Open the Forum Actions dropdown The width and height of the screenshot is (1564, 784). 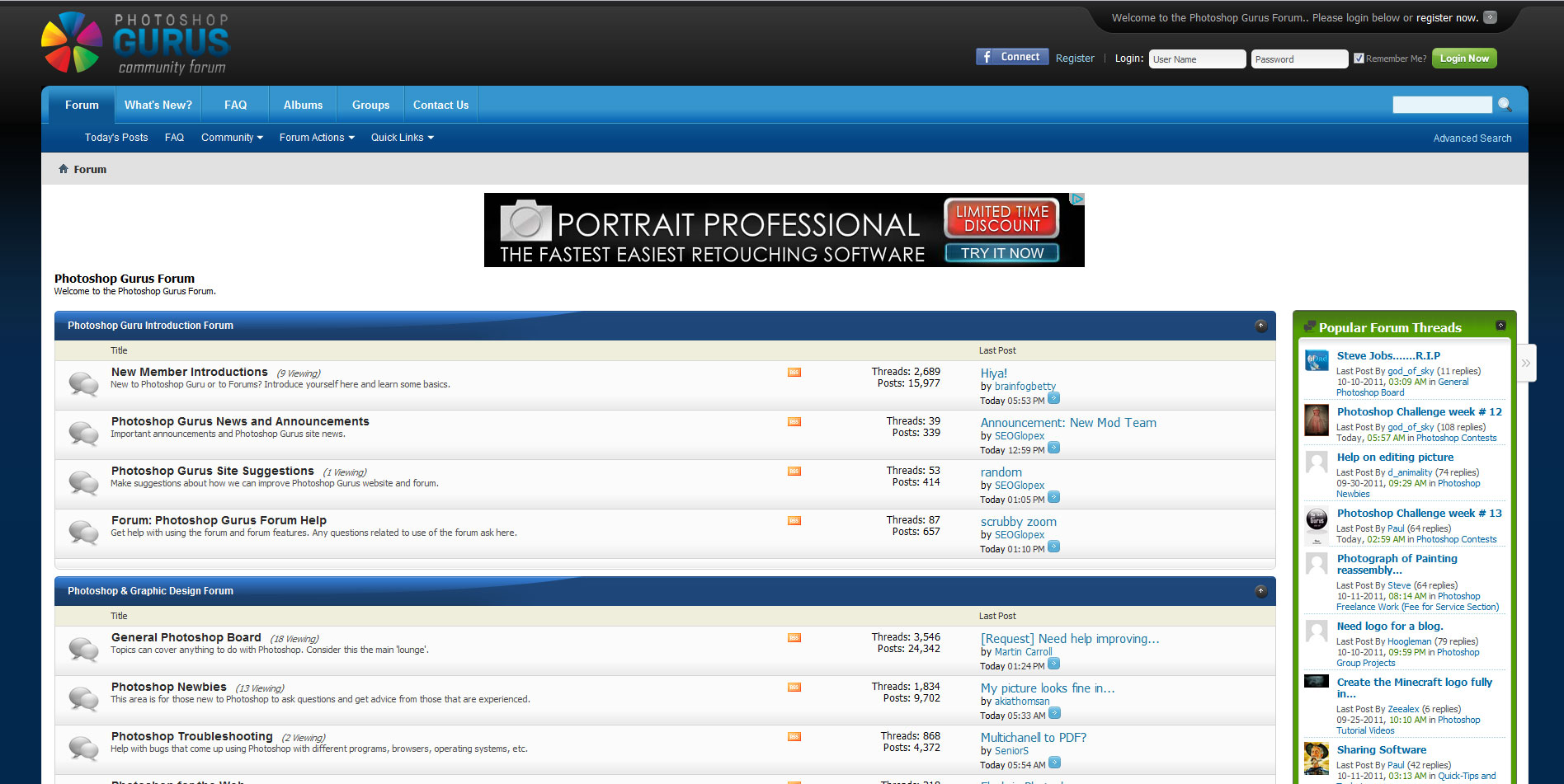(317, 138)
